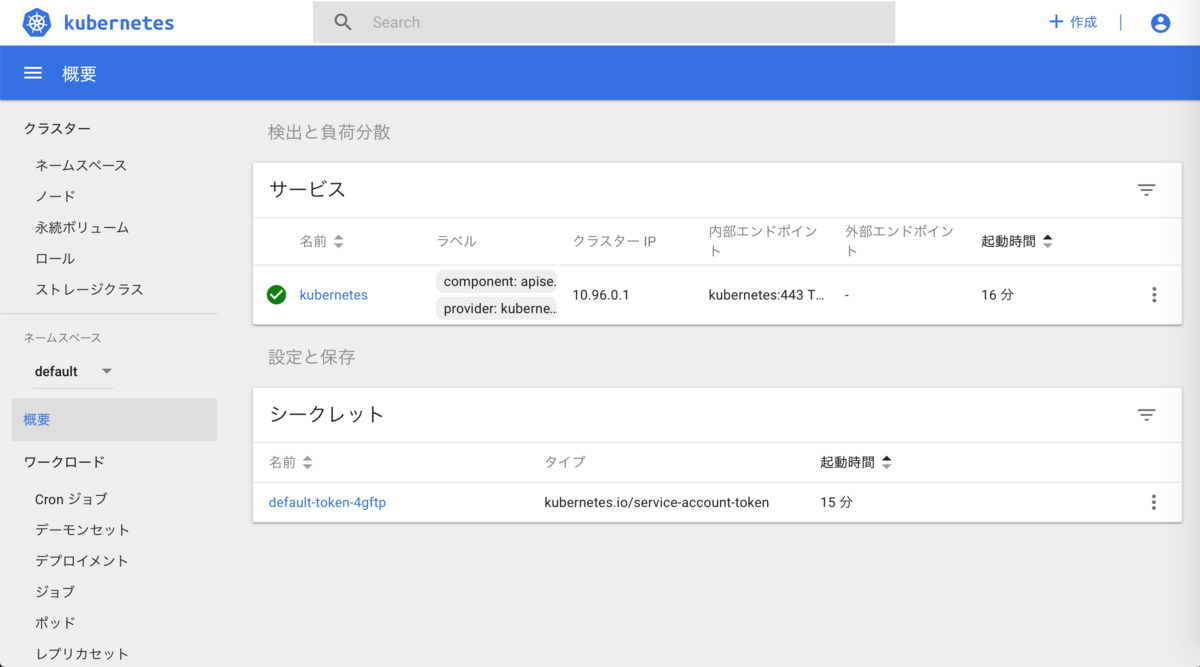Click the クラスター IP column header
This screenshot has width=1200, height=667.
tap(614, 241)
